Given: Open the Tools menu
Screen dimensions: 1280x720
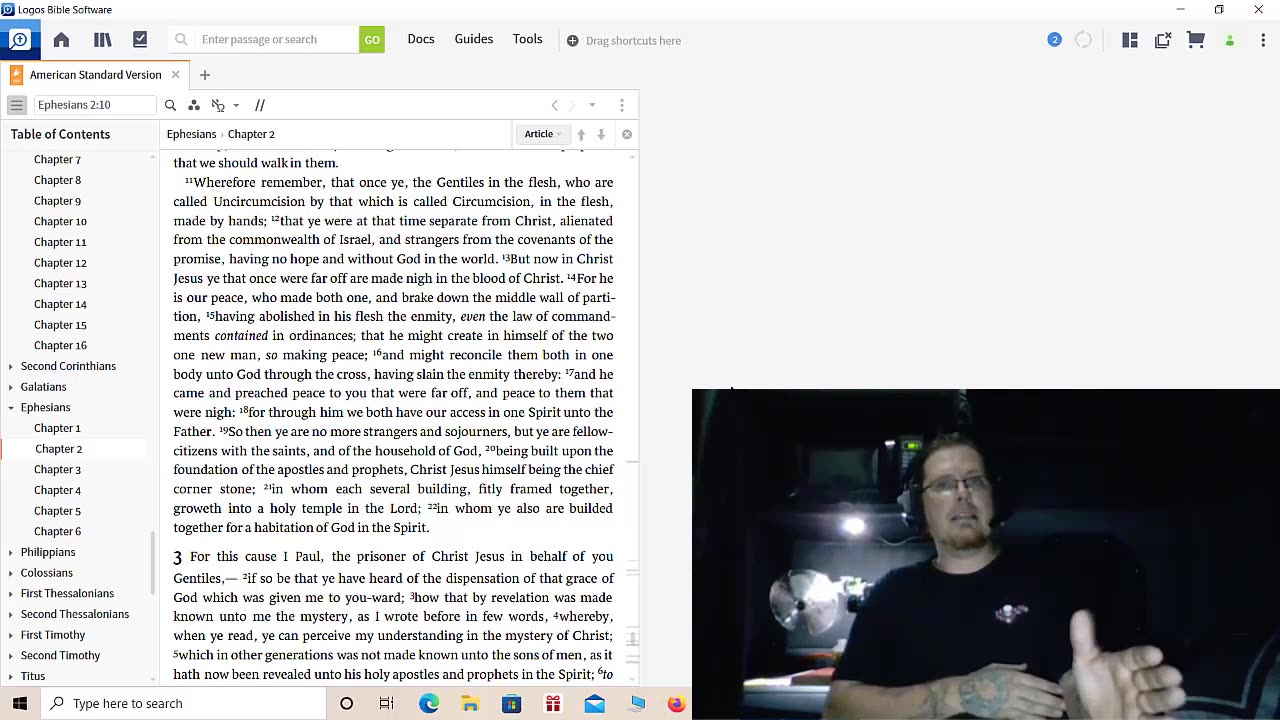Looking at the screenshot, I should tap(528, 39).
